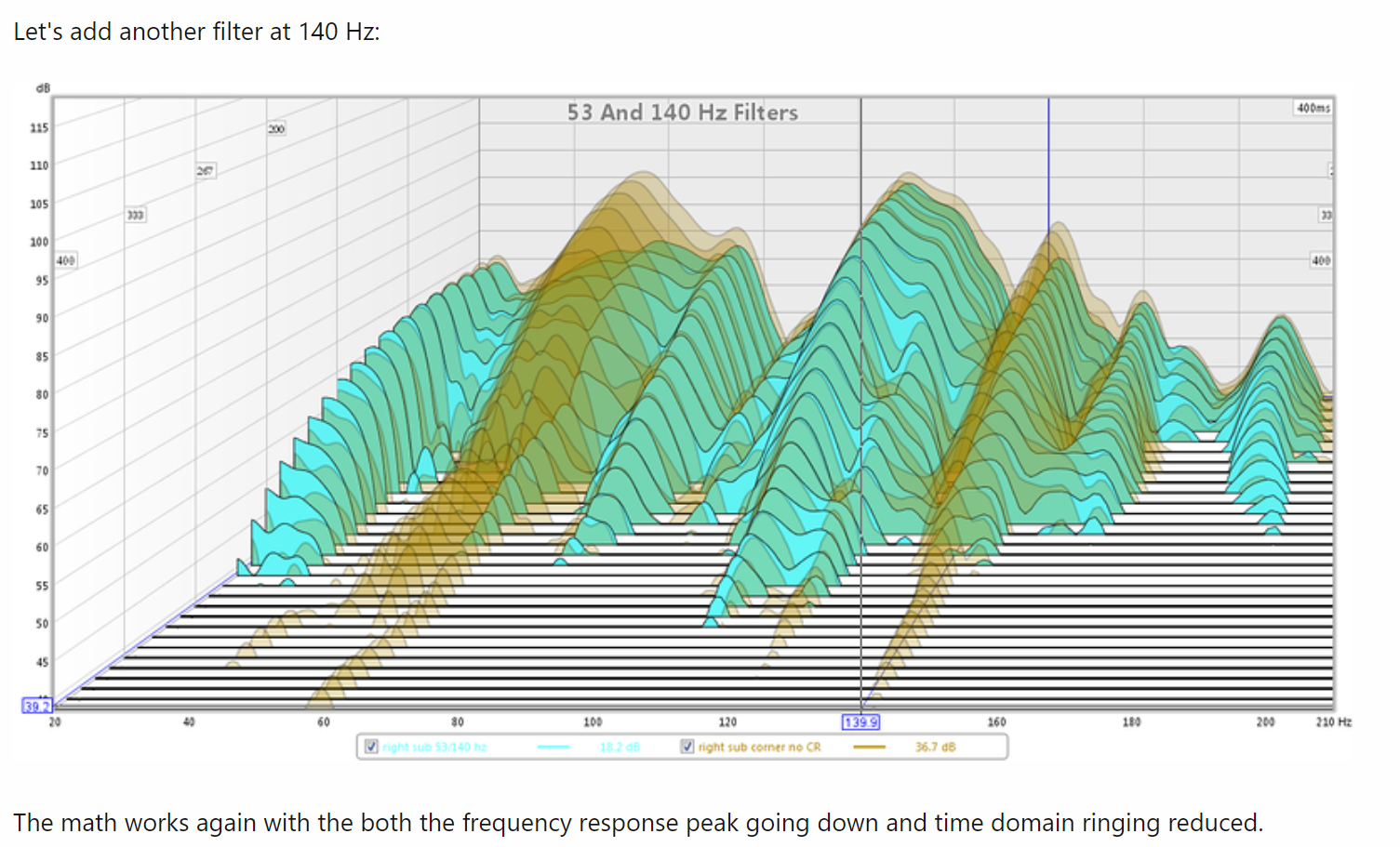This screenshot has height=847, width=1400.
Task: Uncheck the 'right sub 53/140 hz' trace checkbox
Action: [x=371, y=747]
